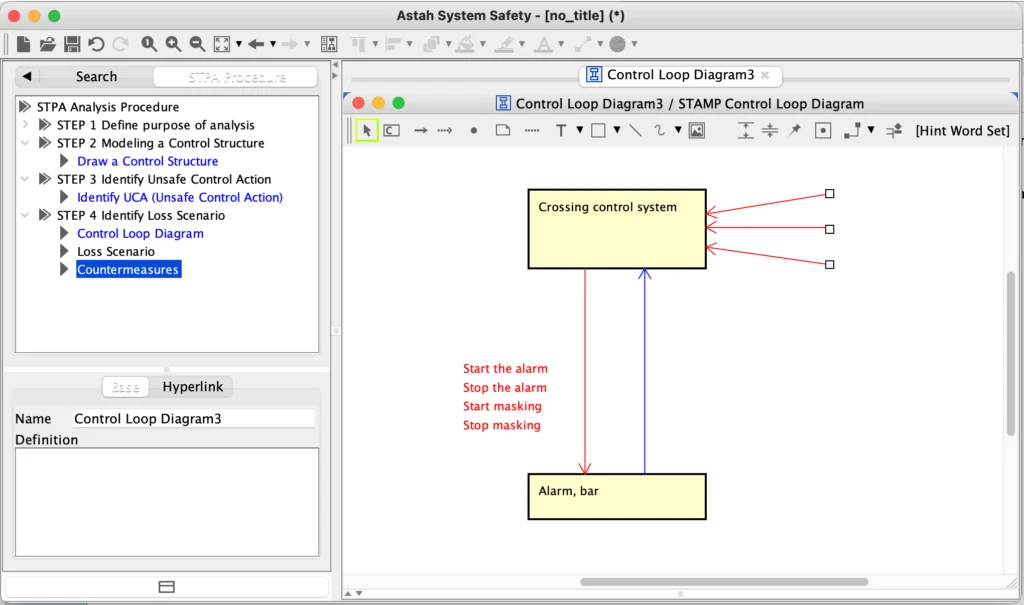Toggle the pin mode icon
Image resolution: width=1024 pixels, height=605 pixels.
click(795, 130)
